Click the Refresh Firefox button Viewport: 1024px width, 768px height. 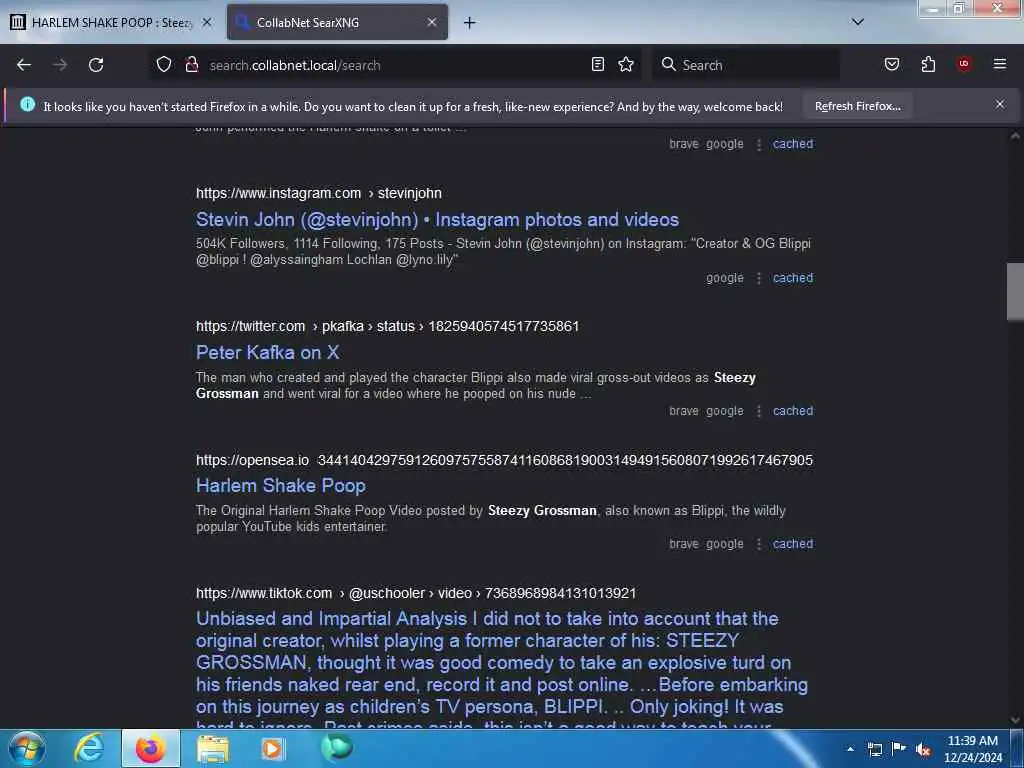[857, 106]
